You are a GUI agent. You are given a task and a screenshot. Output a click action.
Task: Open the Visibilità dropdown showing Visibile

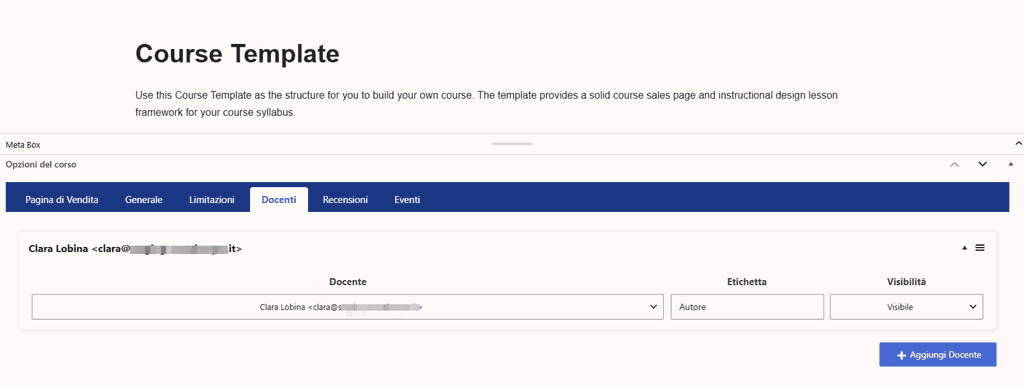[x=906, y=307]
